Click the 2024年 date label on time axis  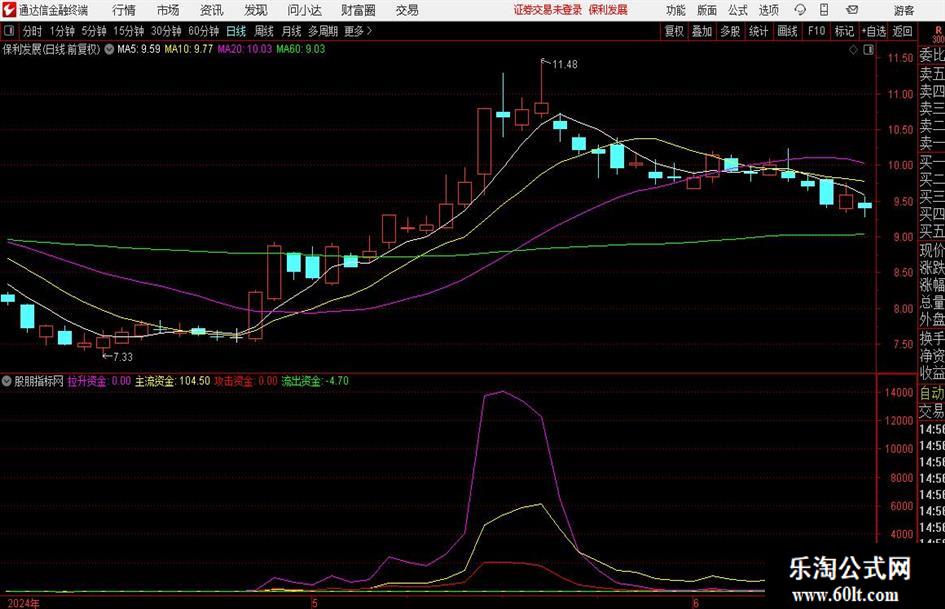click(24, 603)
